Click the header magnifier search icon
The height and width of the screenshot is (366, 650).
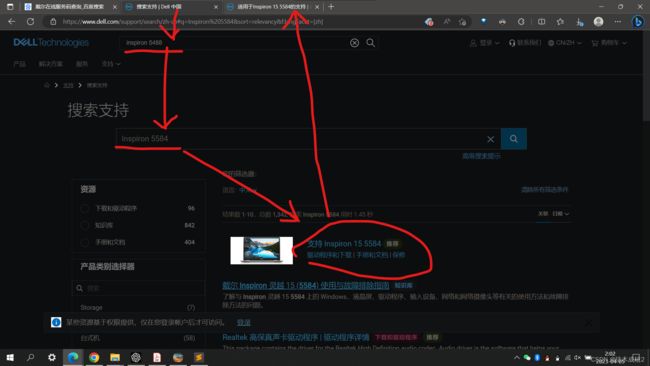pyautogui.click(x=371, y=43)
